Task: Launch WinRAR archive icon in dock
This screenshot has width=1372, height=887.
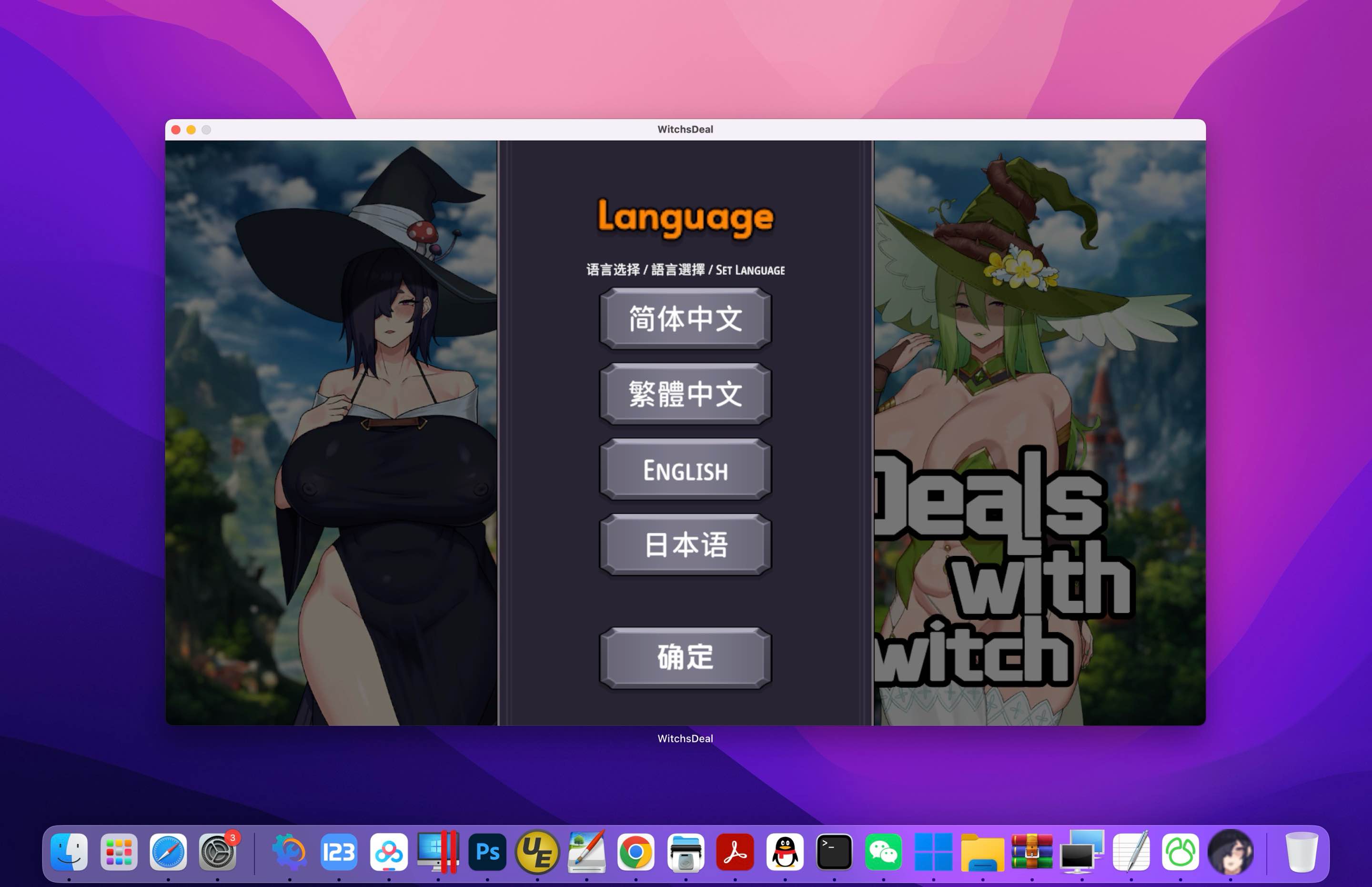Action: [1031, 852]
